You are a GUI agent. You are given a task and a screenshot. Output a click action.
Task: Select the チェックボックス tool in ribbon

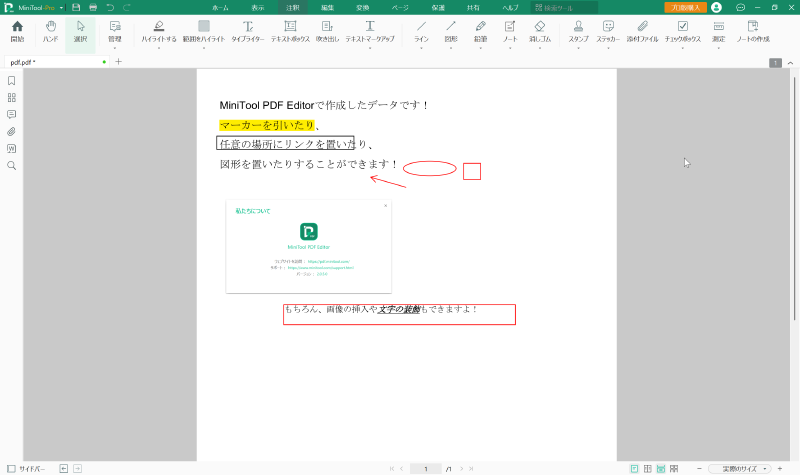click(x=682, y=30)
